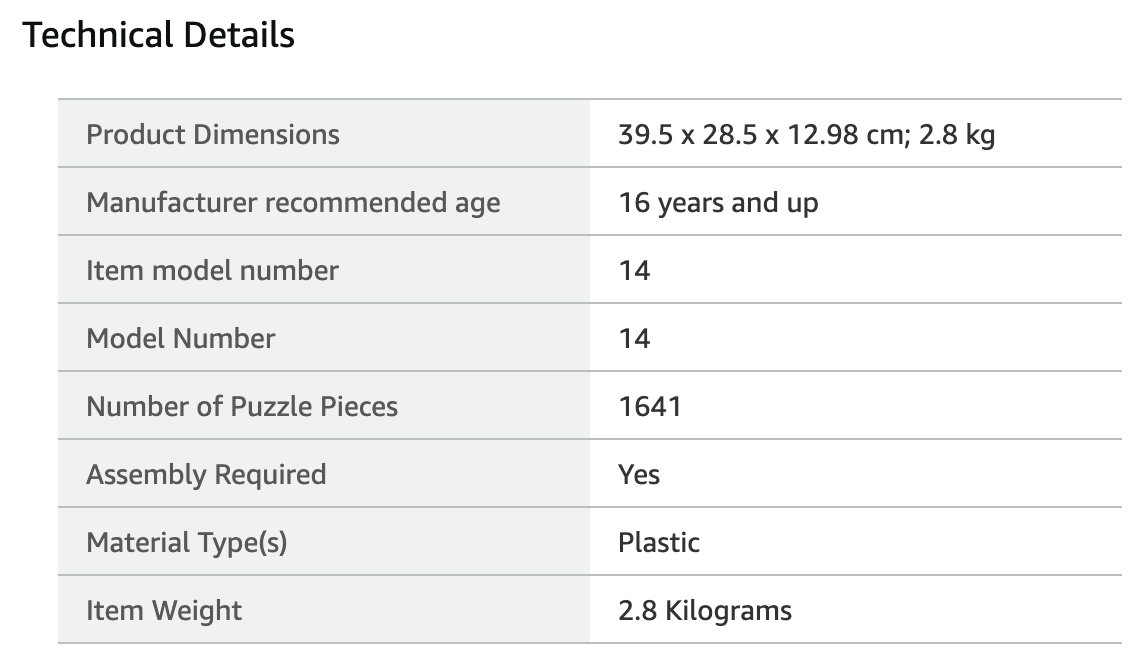Click the Yes value for Assembly Required
Screen dimensions: 1142x656
[x=639, y=475]
